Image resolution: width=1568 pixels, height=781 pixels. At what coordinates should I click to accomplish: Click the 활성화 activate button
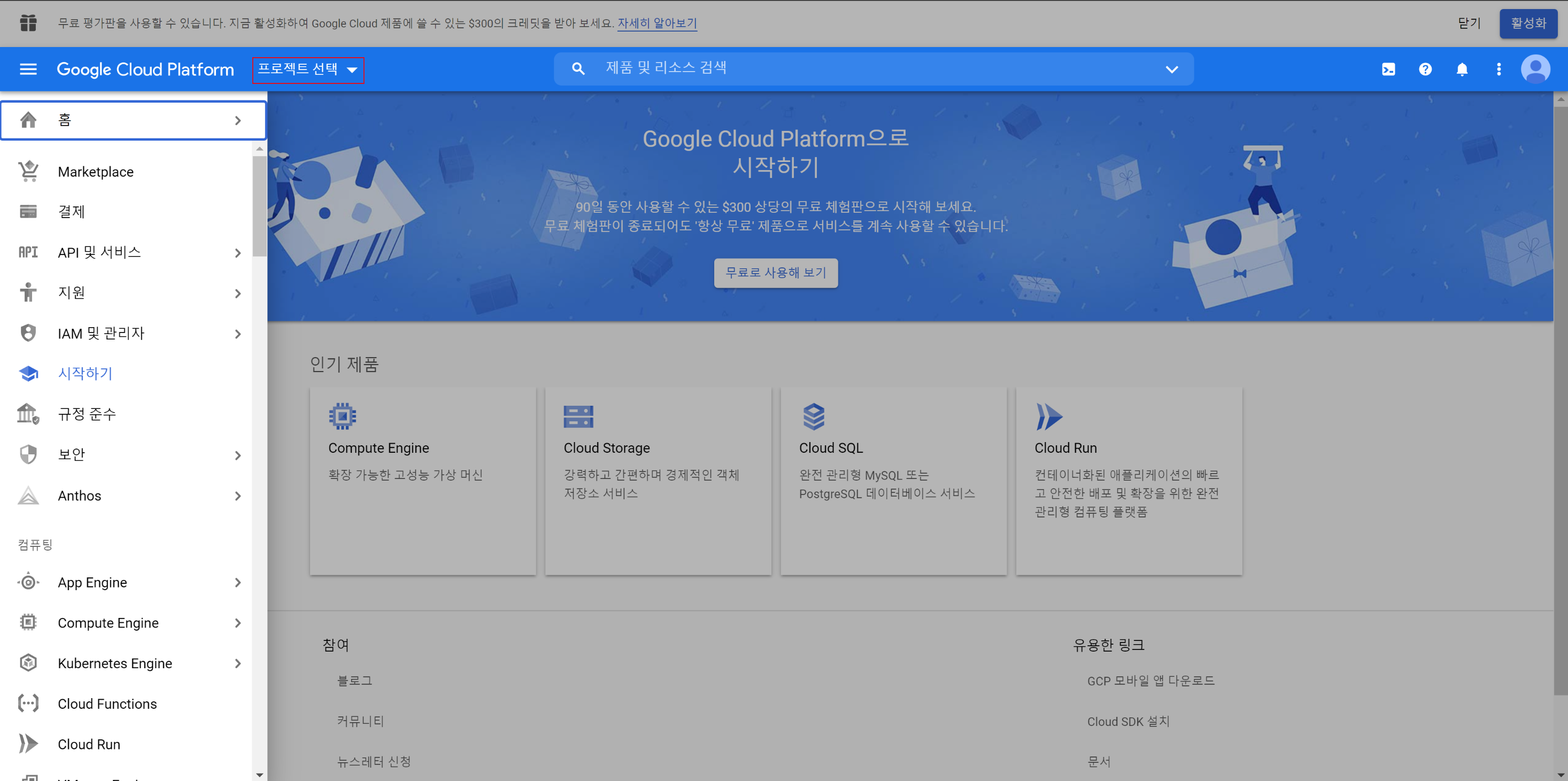1528,23
